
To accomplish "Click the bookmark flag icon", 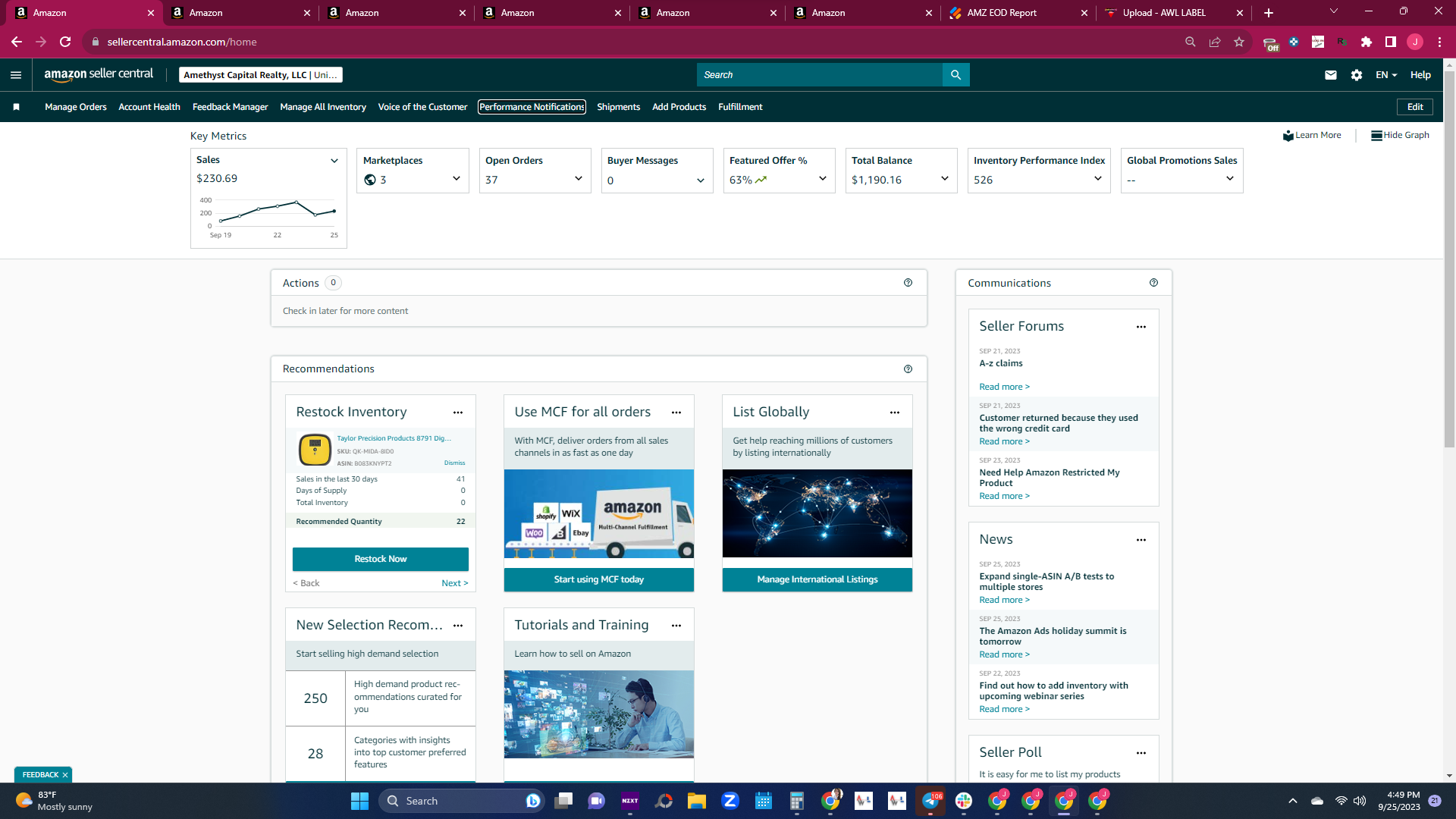I will tap(16, 107).
